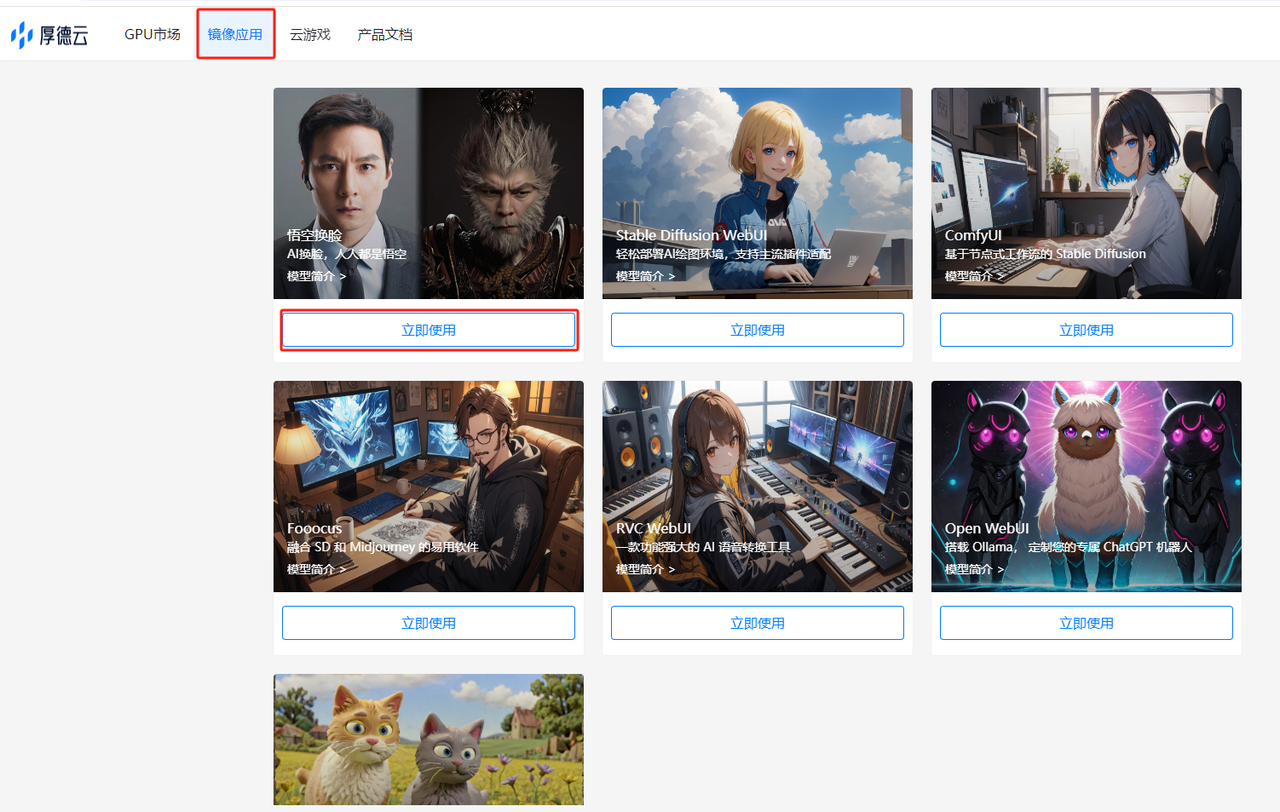
Task: Click 立即使用 under ComfyUI
Action: point(1086,330)
